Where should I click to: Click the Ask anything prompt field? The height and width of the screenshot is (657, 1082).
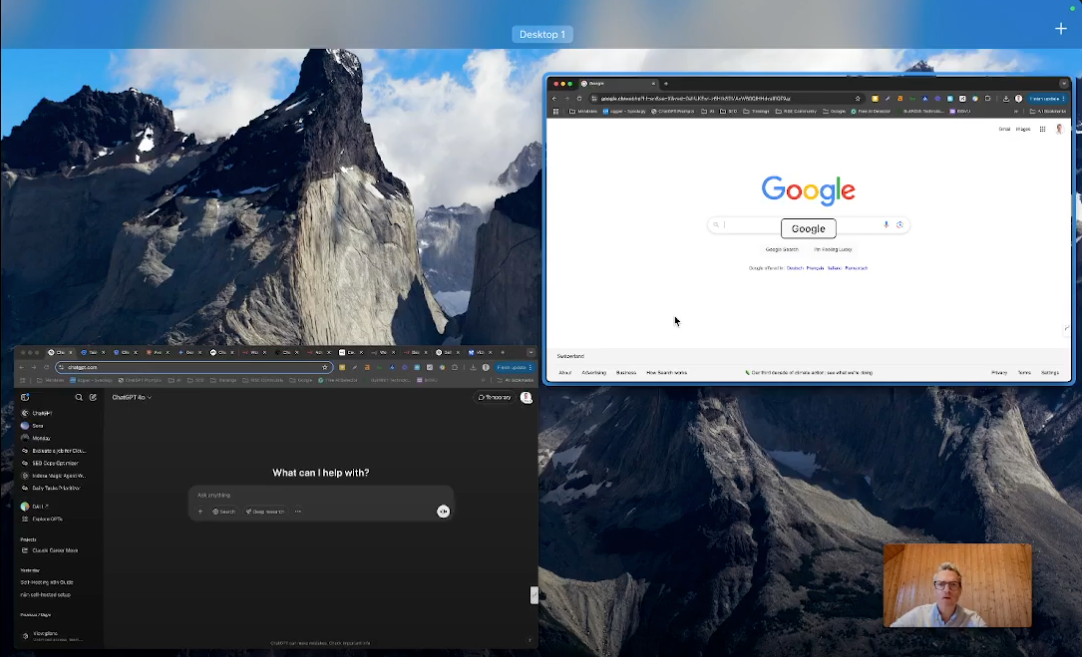coord(321,495)
